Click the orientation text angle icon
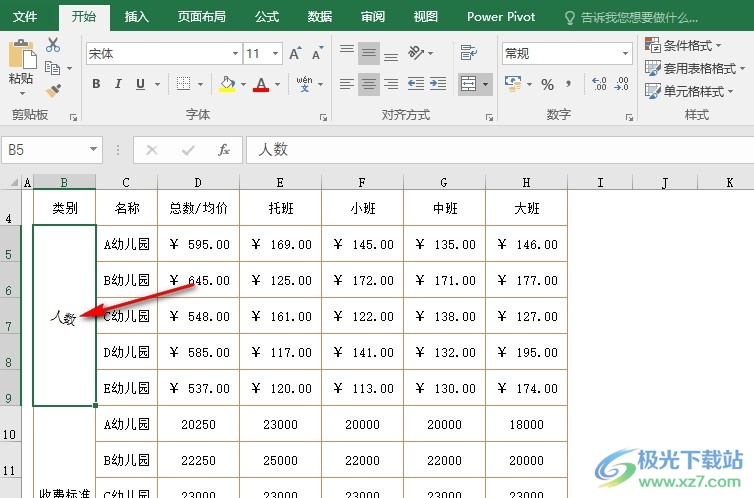 [x=418, y=53]
